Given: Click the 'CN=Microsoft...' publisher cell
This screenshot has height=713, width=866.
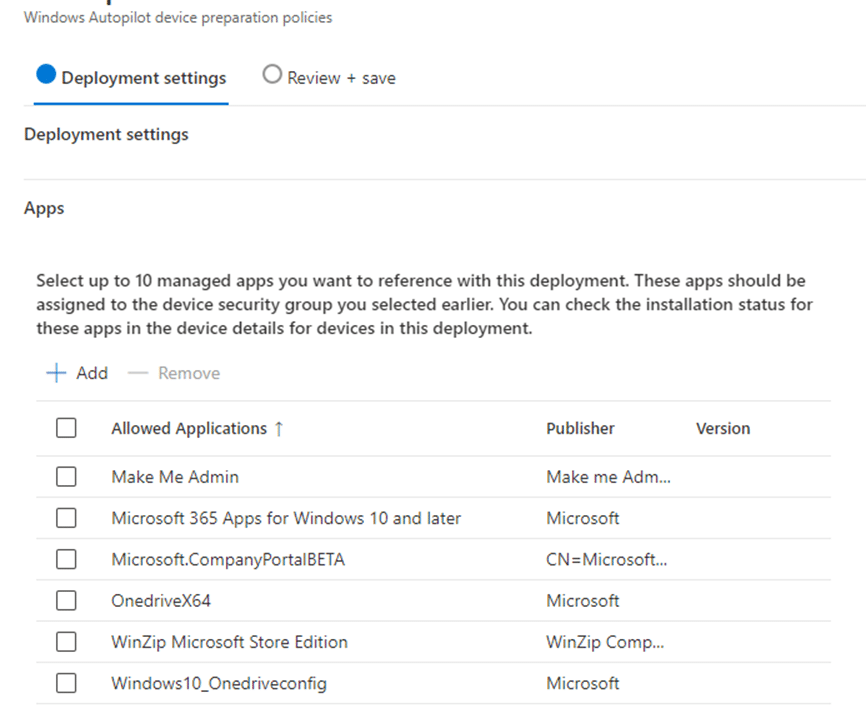Looking at the screenshot, I should coord(606,559).
